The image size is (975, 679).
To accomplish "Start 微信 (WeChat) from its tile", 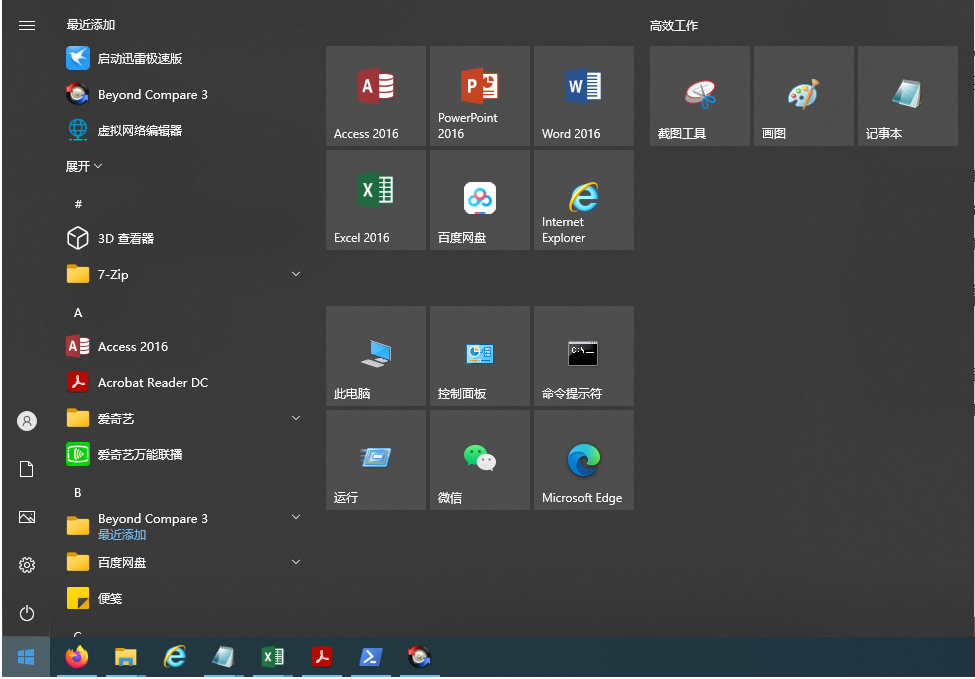I will [479, 459].
